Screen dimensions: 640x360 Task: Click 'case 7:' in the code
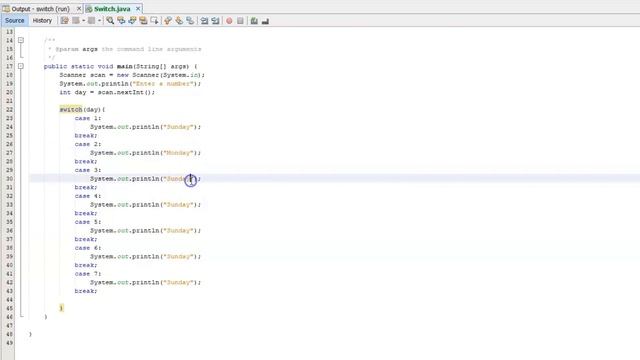point(88,274)
